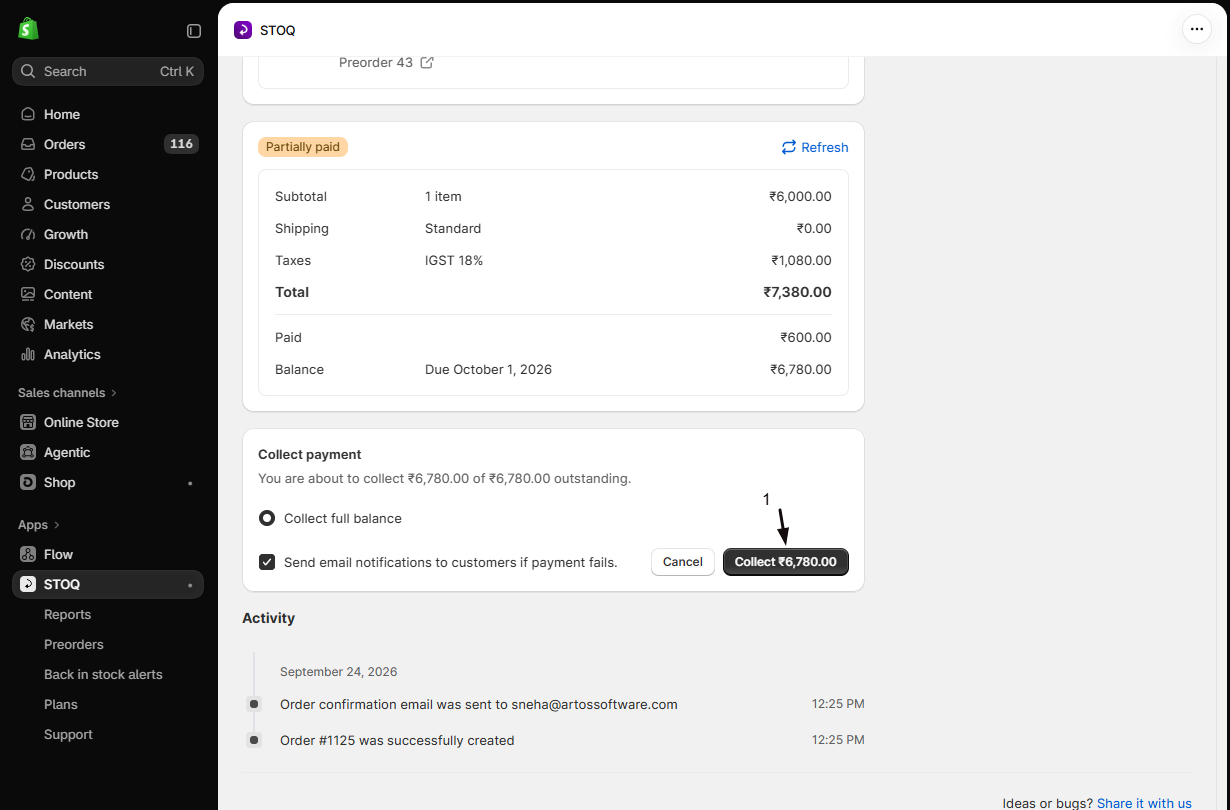Click the Paid amount ₹600.00
The height and width of the screenshot is (810, 1230).
coord(806,337)
